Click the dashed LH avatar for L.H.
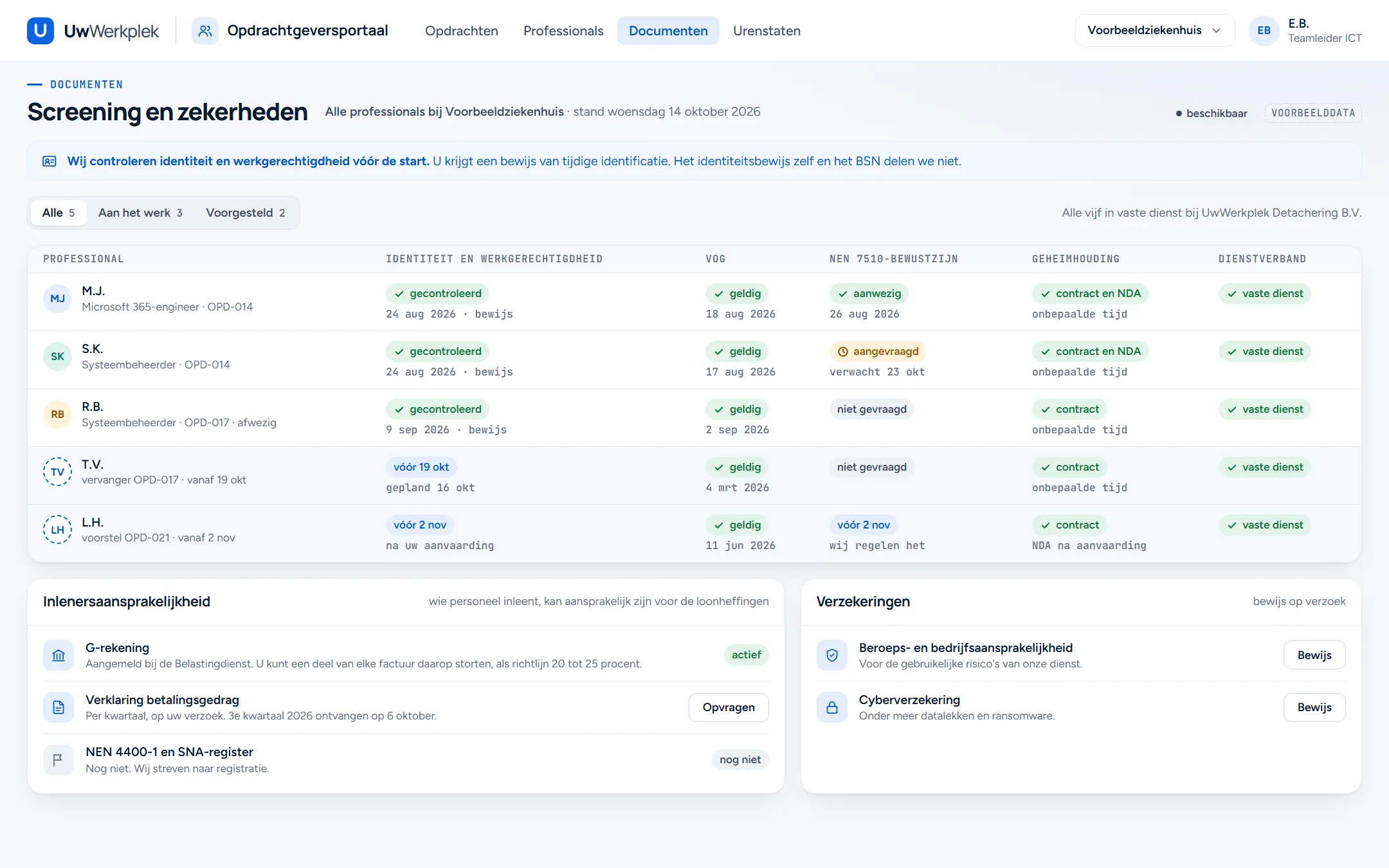The height and width of the screenshot is (868, 1389). point(57,530)
